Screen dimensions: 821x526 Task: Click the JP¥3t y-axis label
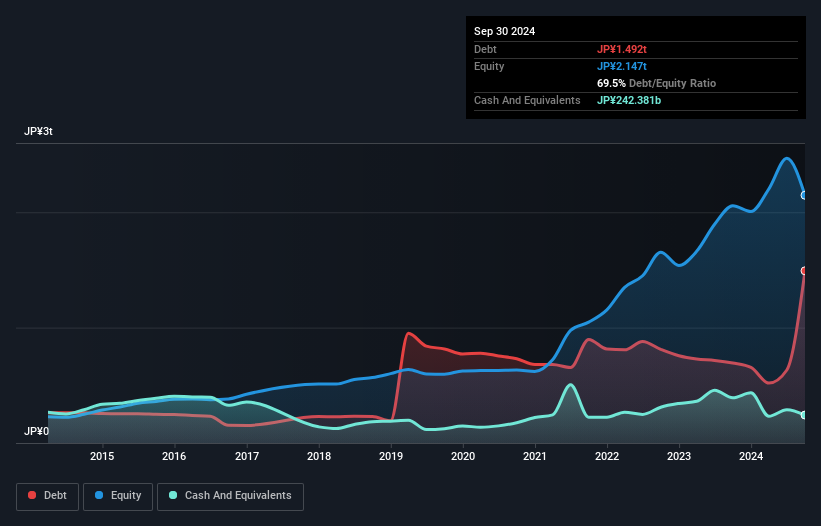pyautogui.click(x=38, y=131)
